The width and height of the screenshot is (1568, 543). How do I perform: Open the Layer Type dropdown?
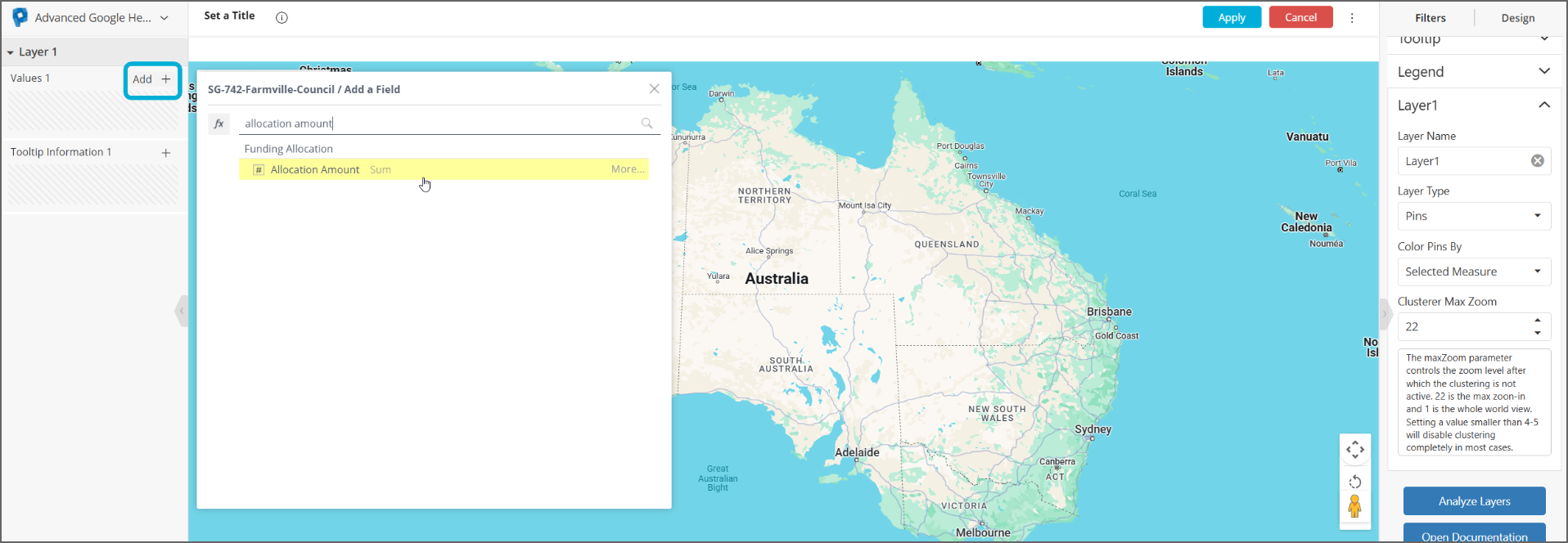tap(1473, 216)
